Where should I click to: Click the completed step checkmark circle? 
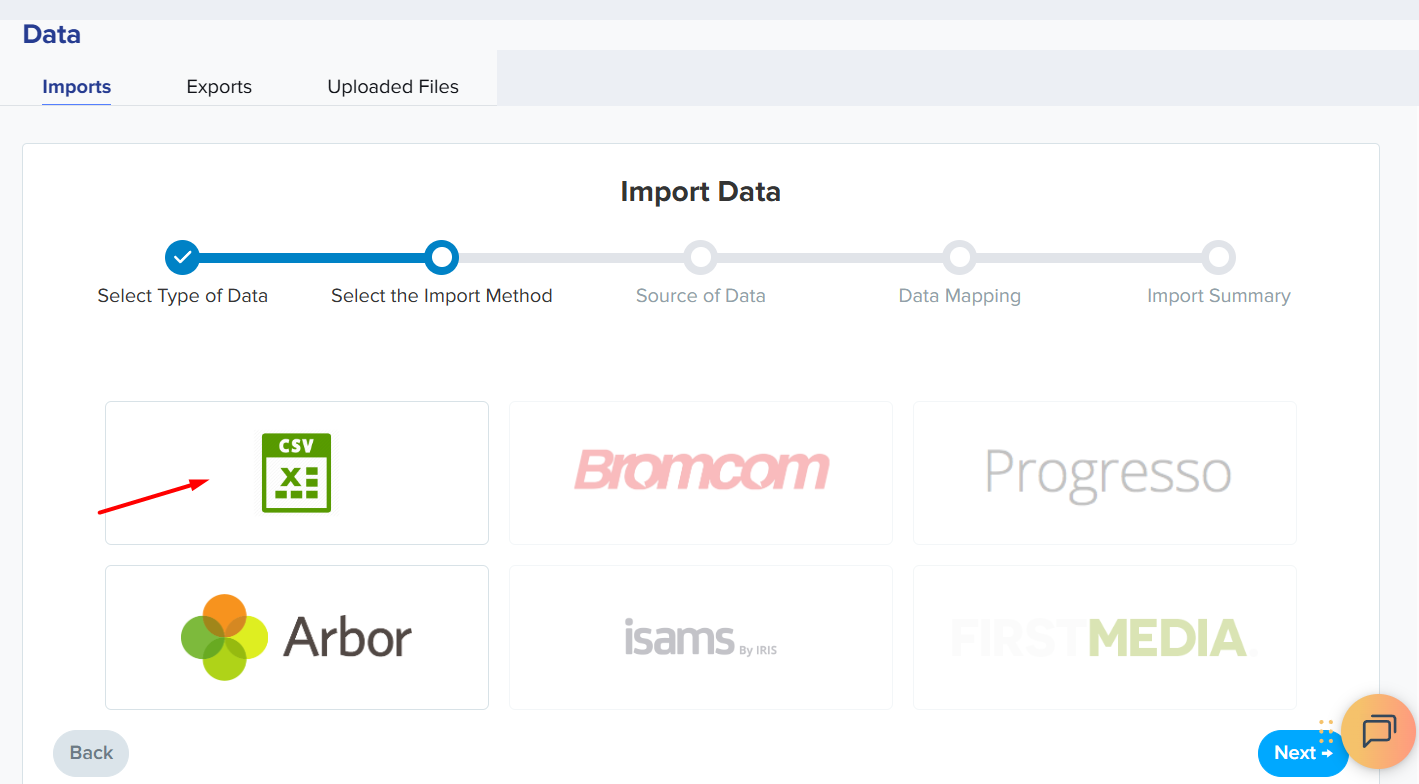(182, 257)
